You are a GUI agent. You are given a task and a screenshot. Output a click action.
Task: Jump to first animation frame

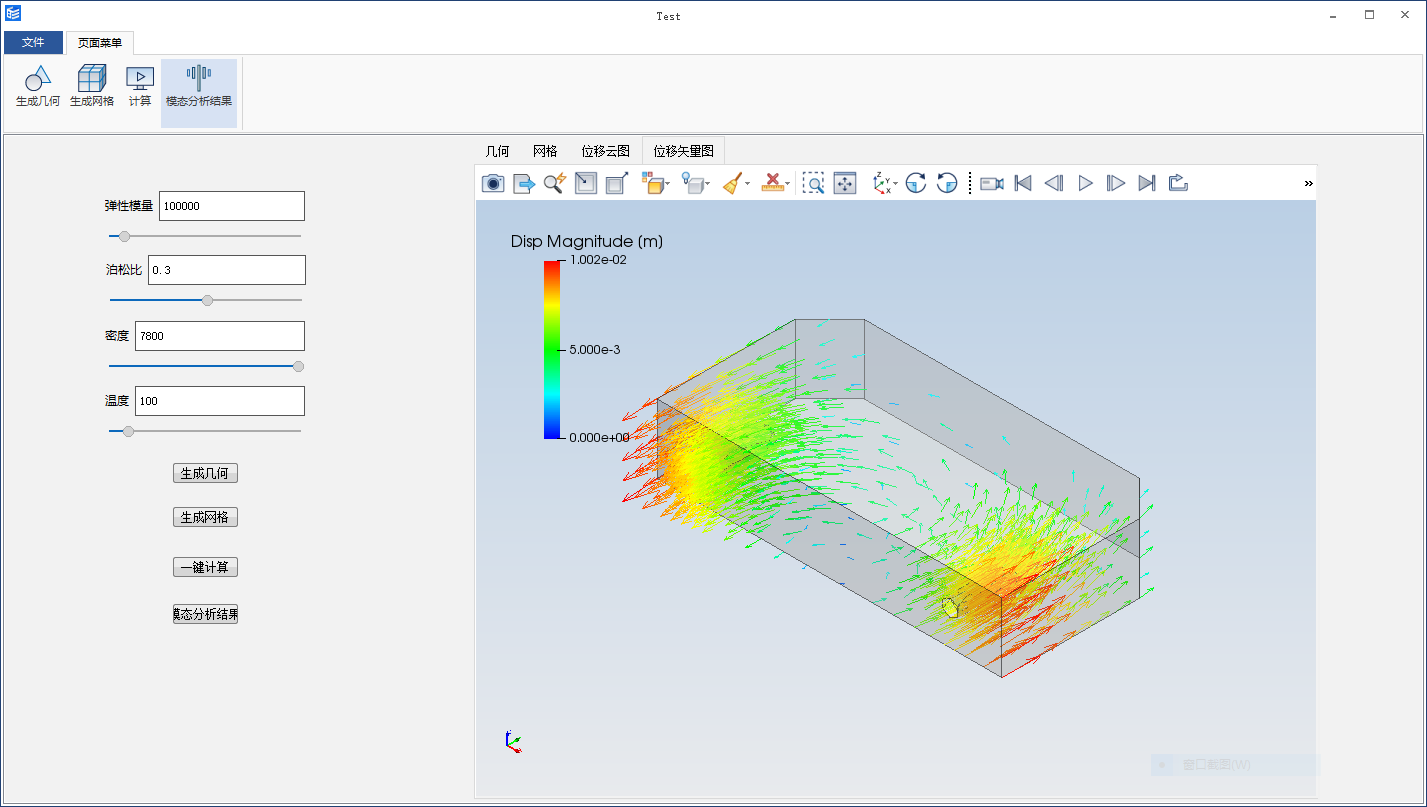click(1023, 183)
